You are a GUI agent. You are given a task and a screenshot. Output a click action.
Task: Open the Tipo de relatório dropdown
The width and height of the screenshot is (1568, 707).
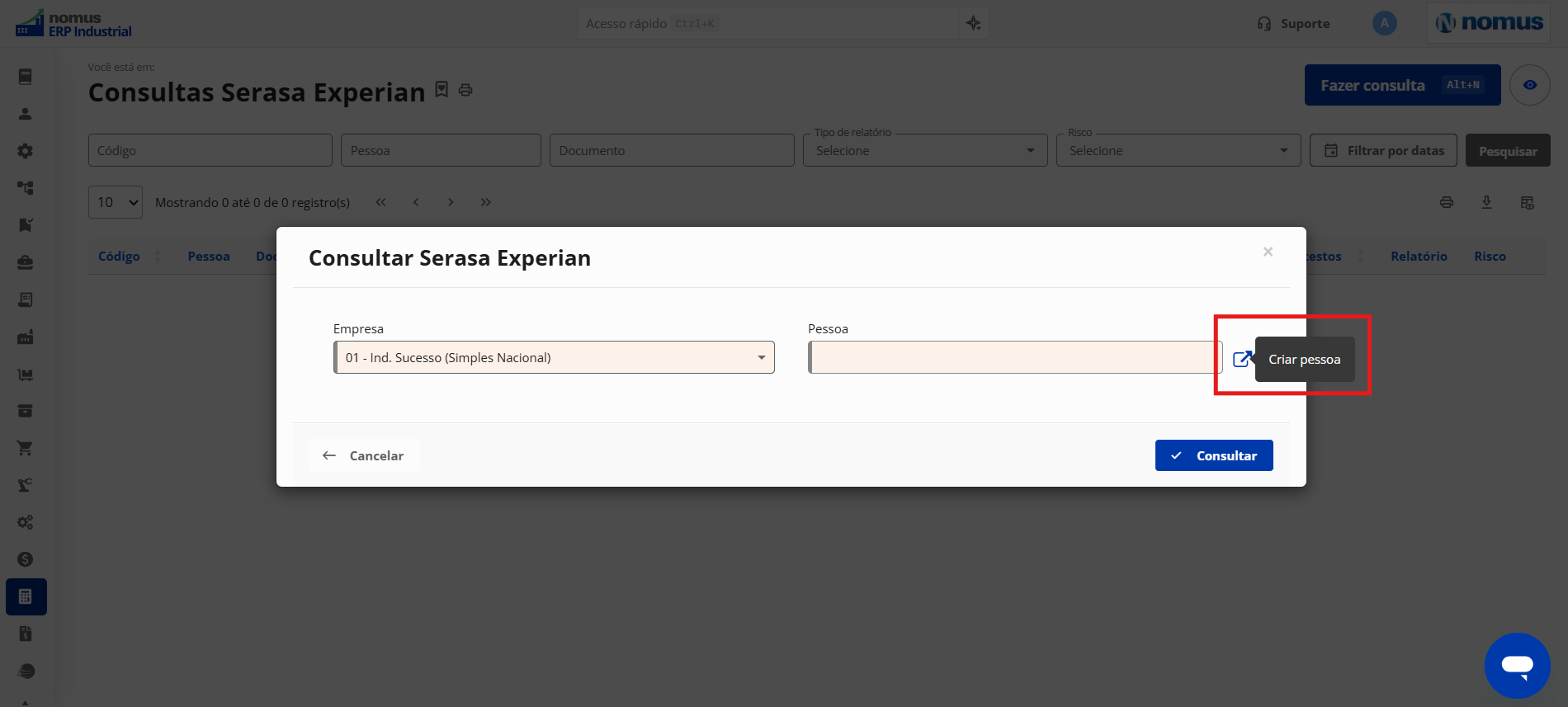click(x=925, y=150)
